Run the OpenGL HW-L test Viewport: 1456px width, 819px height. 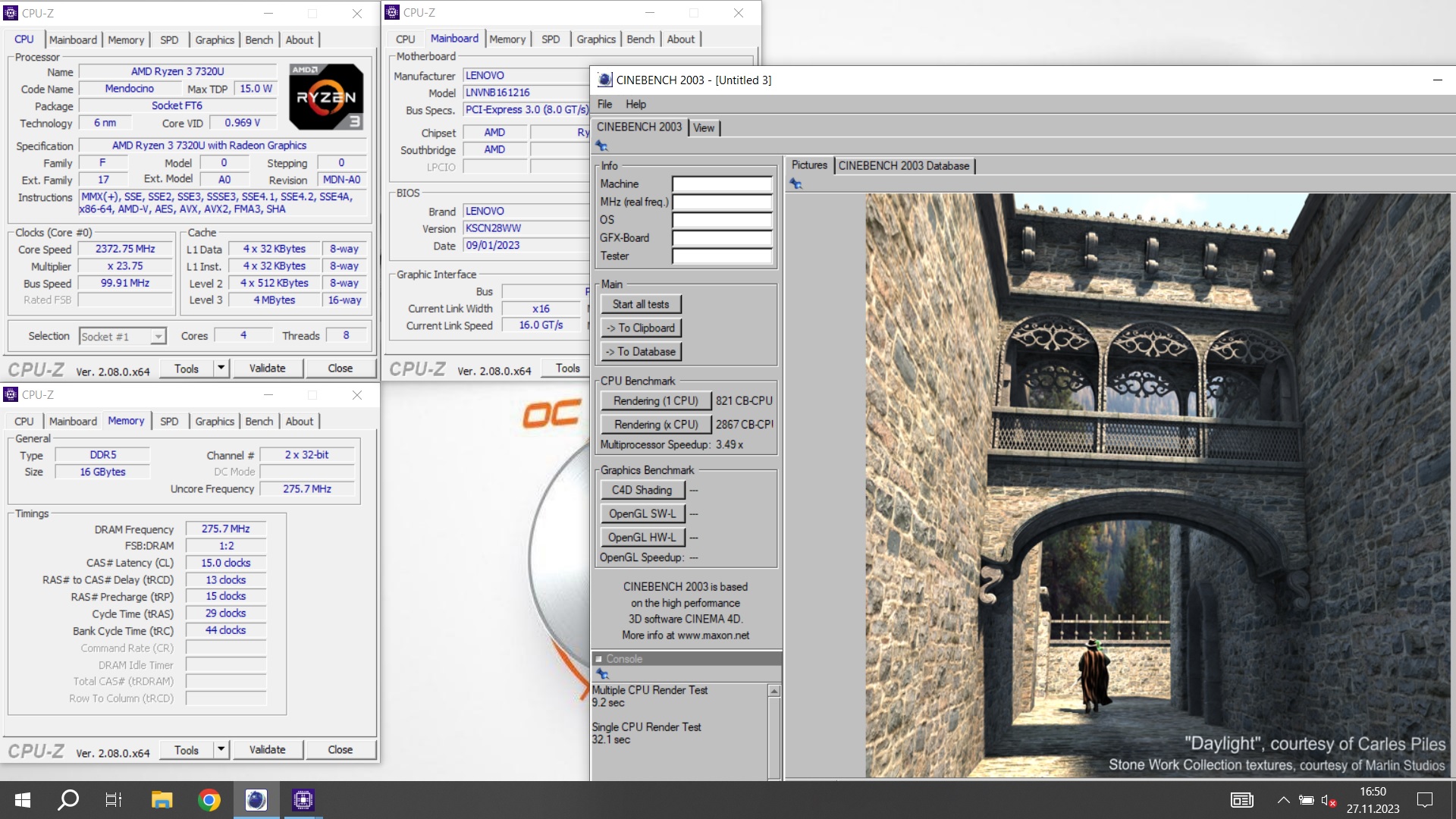pyautogui.click(x=642, y=537)
